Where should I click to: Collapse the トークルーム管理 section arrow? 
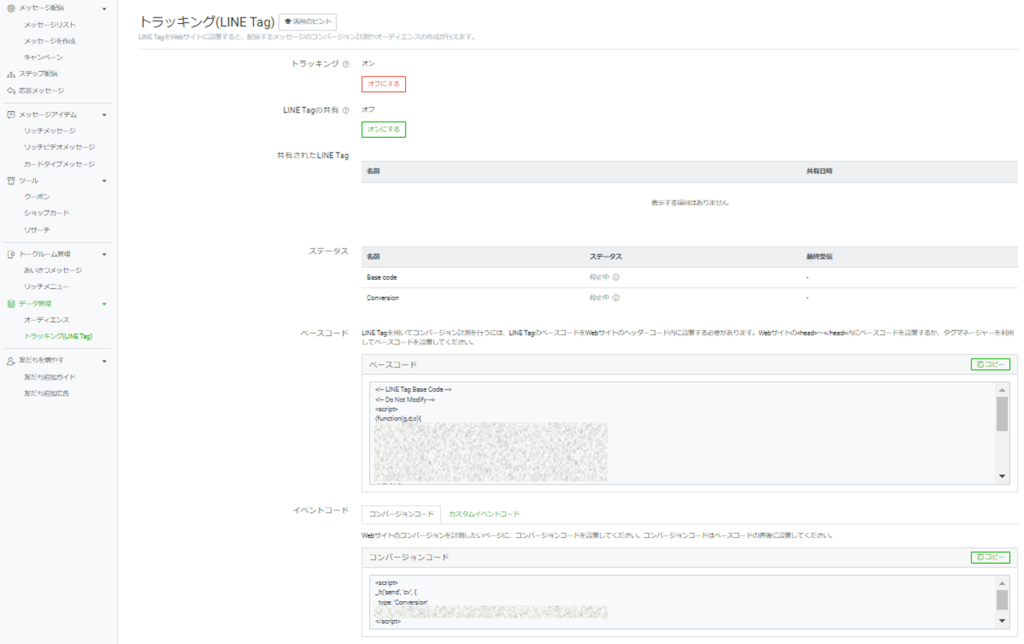(104, 254)
